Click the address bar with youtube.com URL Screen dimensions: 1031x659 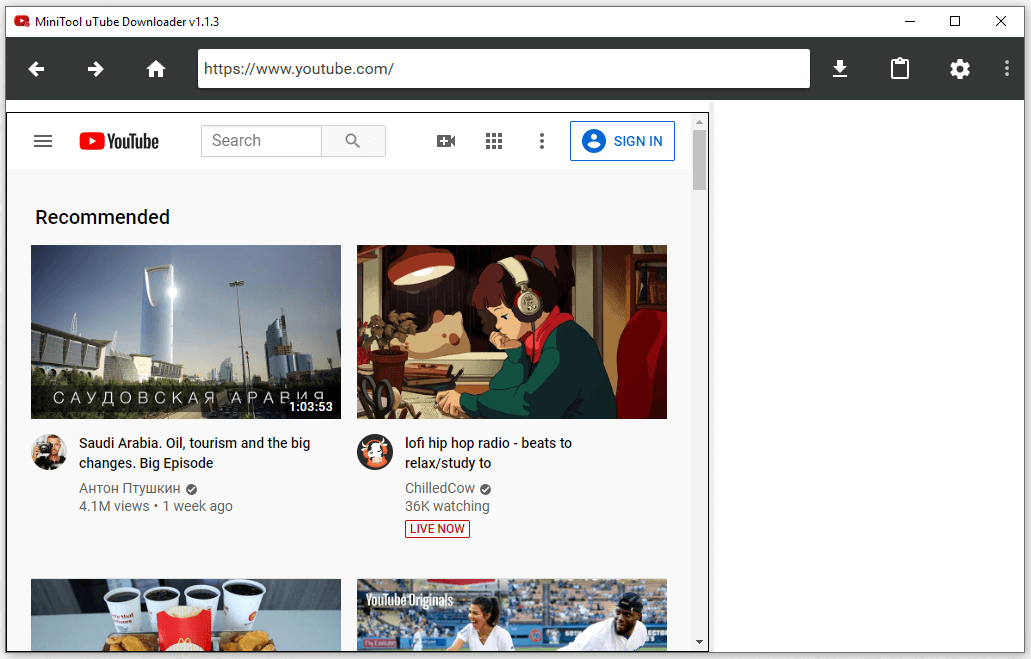pyautogui.click(x=504, y=68)
